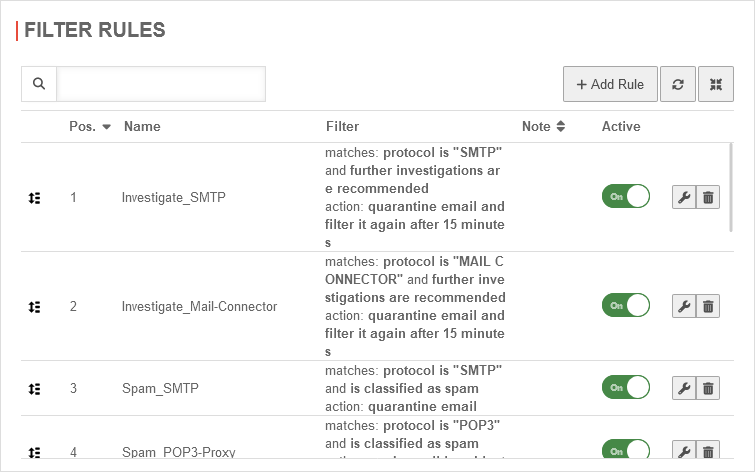Click the search magnifier icon
755x472 pixels.
click(x=39, y=85)
